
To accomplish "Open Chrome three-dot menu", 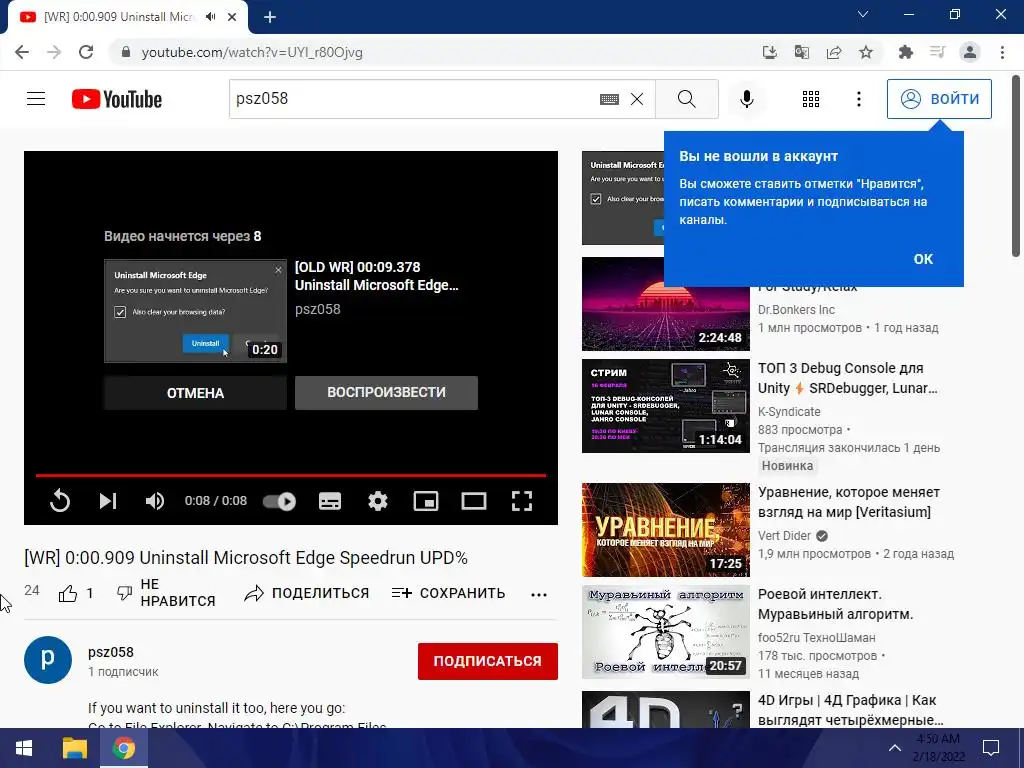I will pos(1002,52).
